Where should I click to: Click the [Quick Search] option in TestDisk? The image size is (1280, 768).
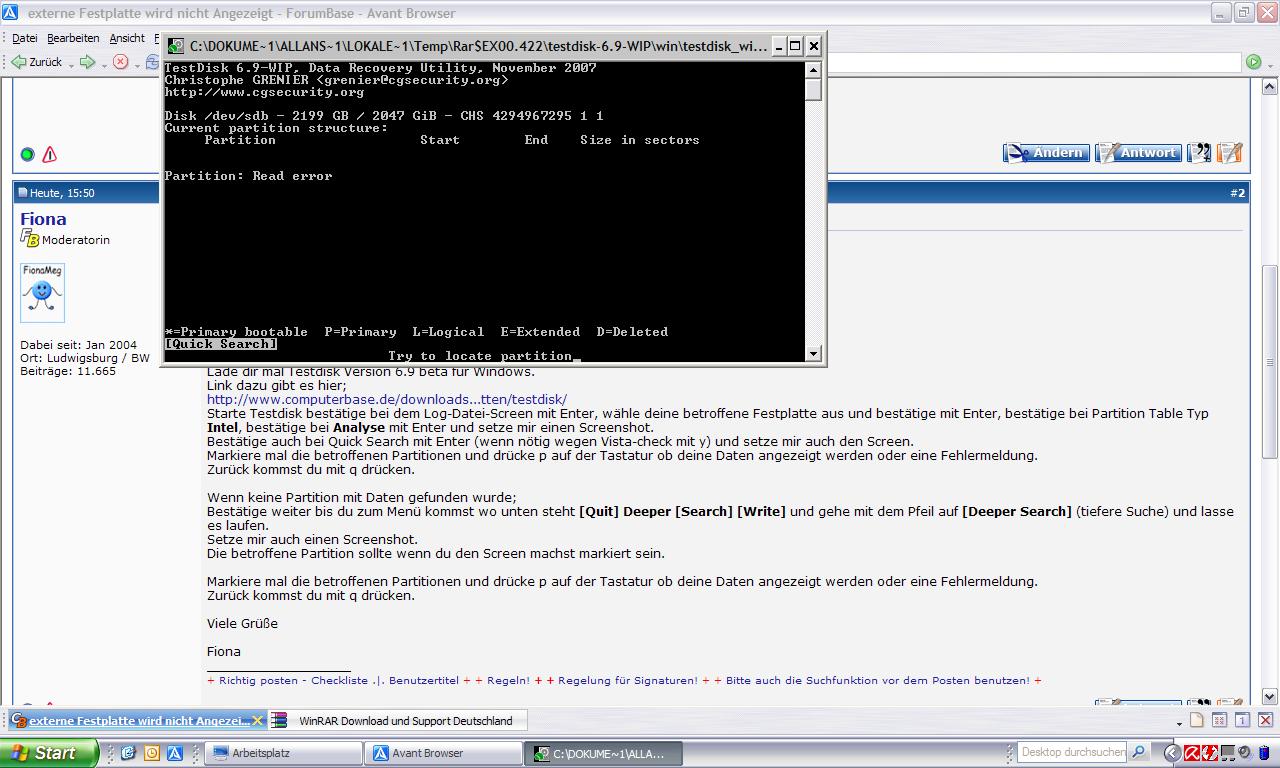pyautogui.click(x=221, y=344)
